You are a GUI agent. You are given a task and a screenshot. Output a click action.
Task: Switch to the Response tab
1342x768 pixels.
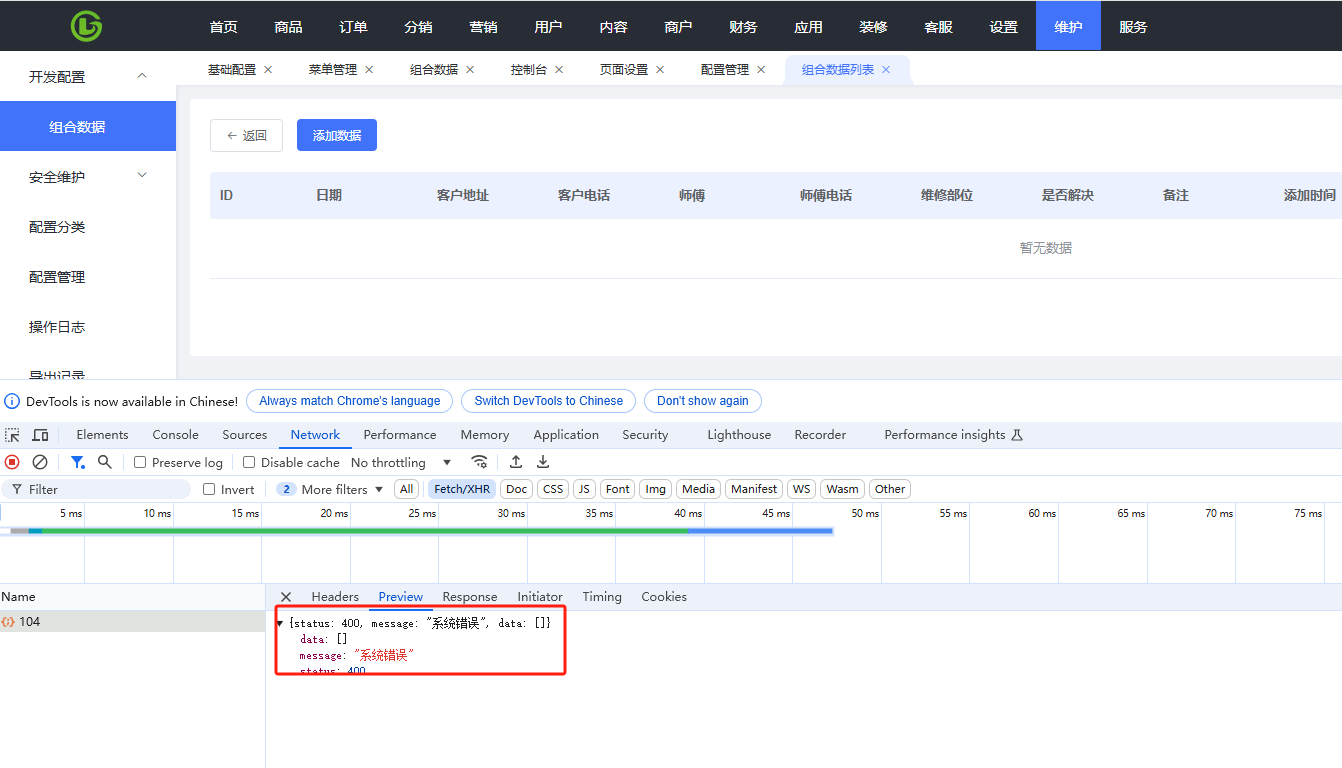click(470, 597)
